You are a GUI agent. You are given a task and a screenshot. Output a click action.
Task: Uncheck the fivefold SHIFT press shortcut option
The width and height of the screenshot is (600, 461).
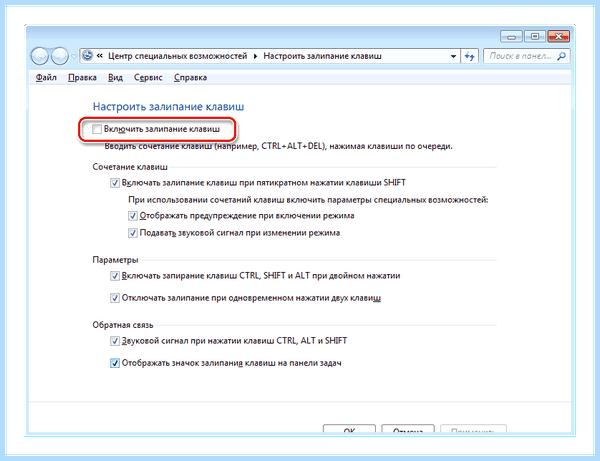point(115,183)
